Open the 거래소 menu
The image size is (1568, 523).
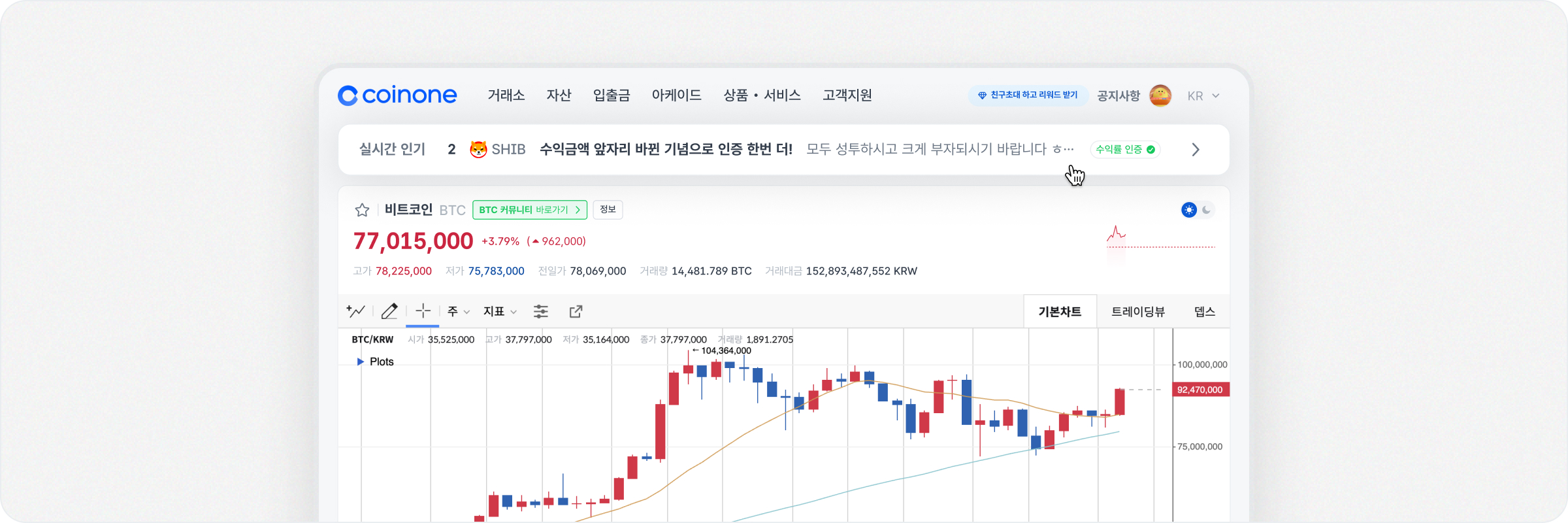point(506,95)
